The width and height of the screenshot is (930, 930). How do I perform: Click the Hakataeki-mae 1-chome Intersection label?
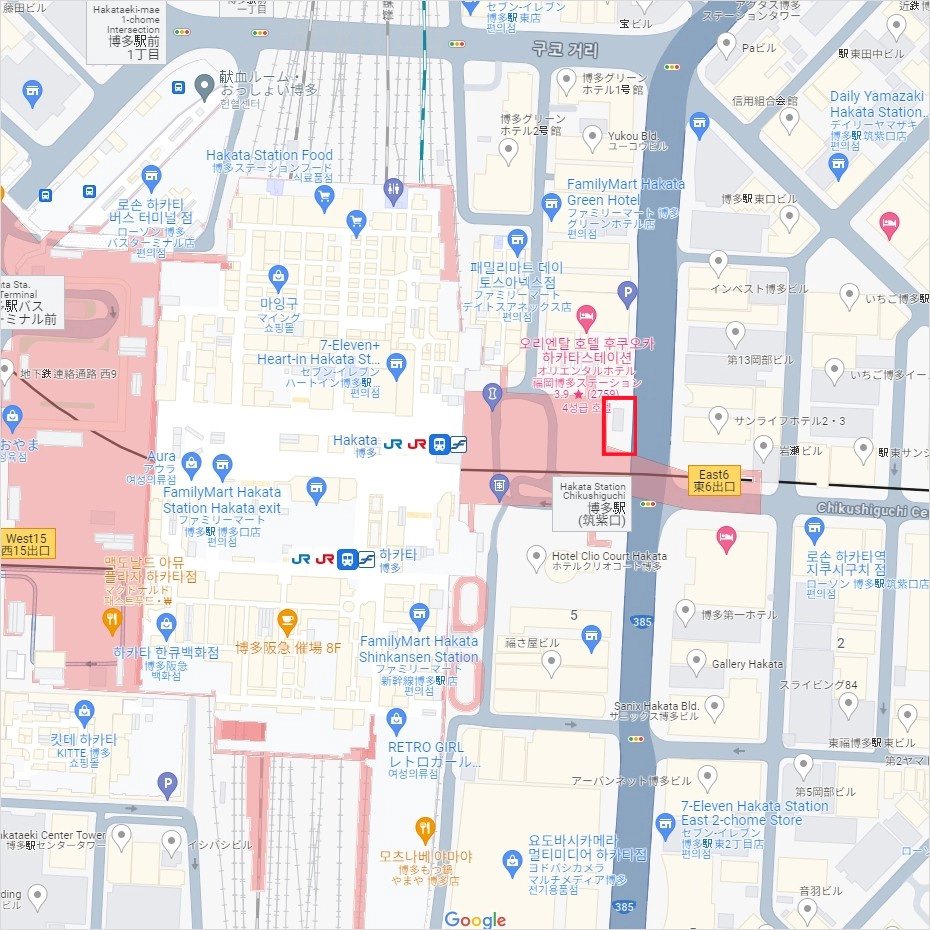tap(126, 31)
